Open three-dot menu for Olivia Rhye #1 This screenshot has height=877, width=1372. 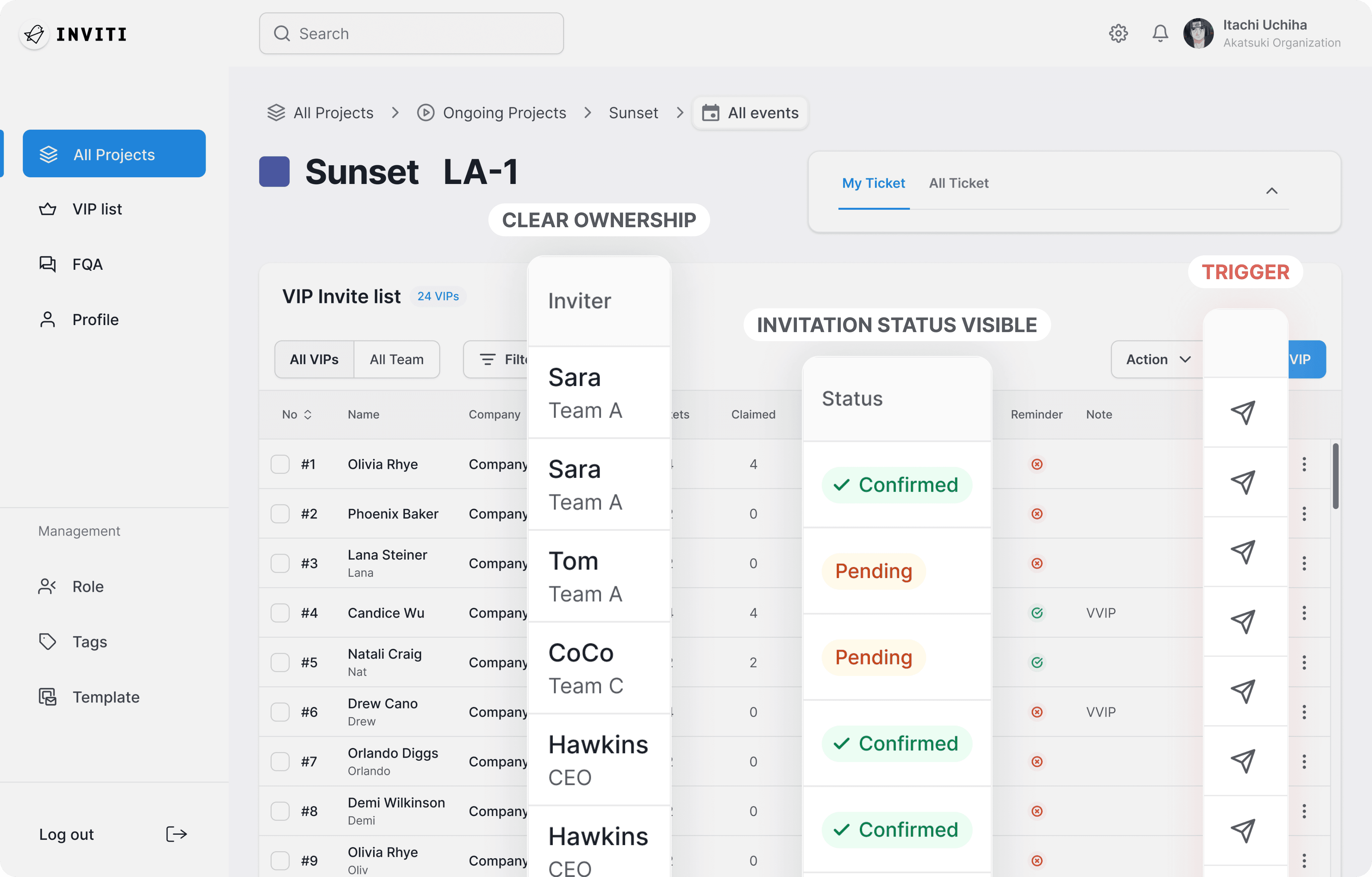click(1304, 464)
